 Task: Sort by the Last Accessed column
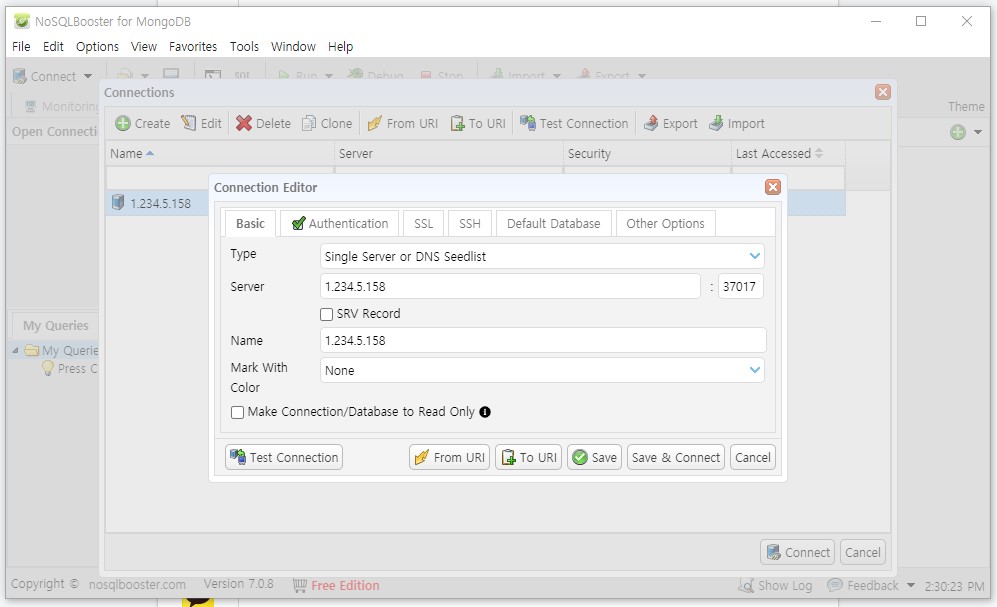tap(788, 153)
